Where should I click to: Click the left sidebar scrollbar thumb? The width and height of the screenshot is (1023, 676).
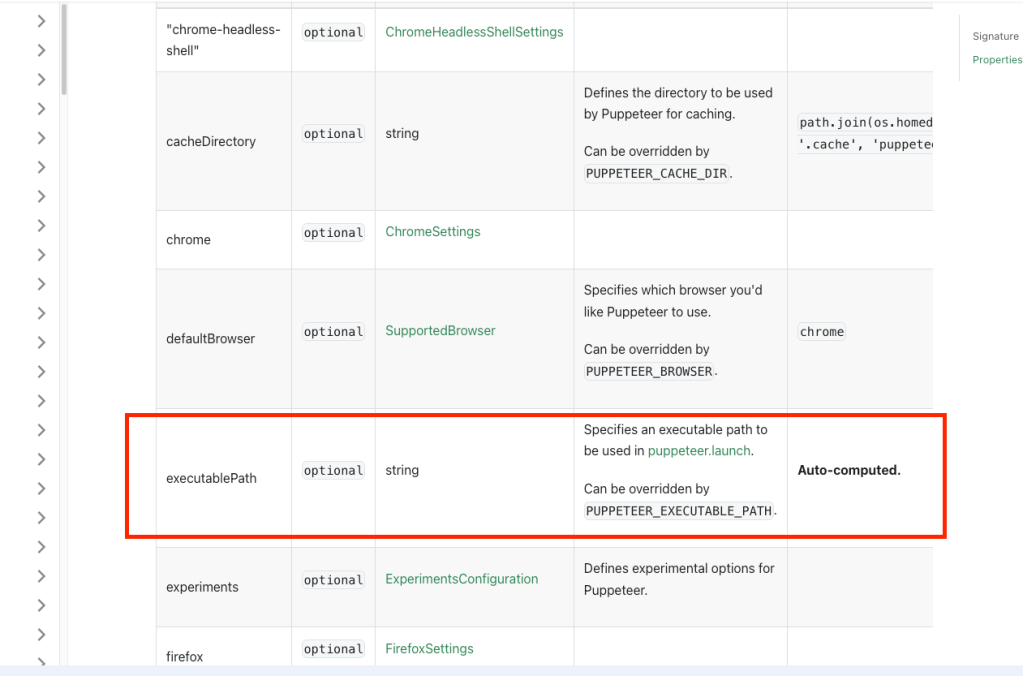(x=64, y=48)
